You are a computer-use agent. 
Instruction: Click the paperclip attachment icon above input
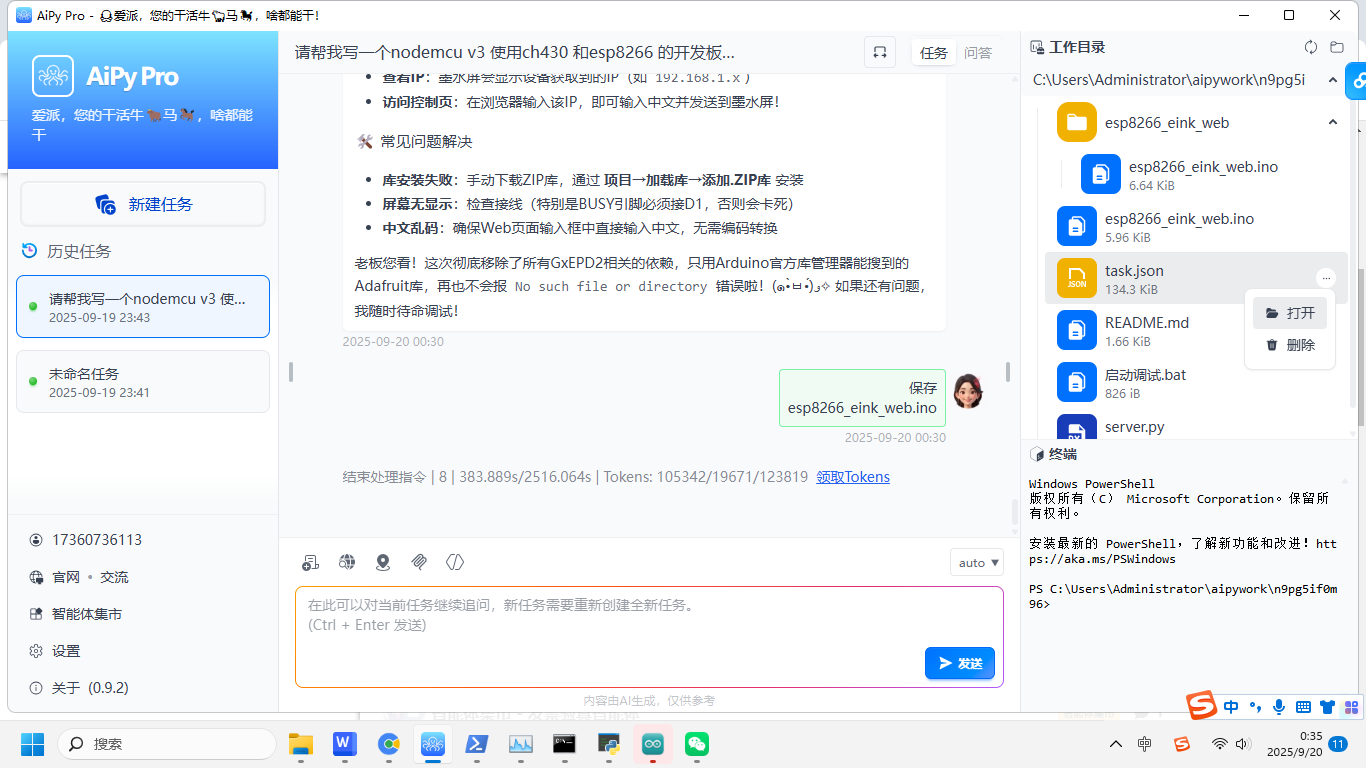point(419,562)
